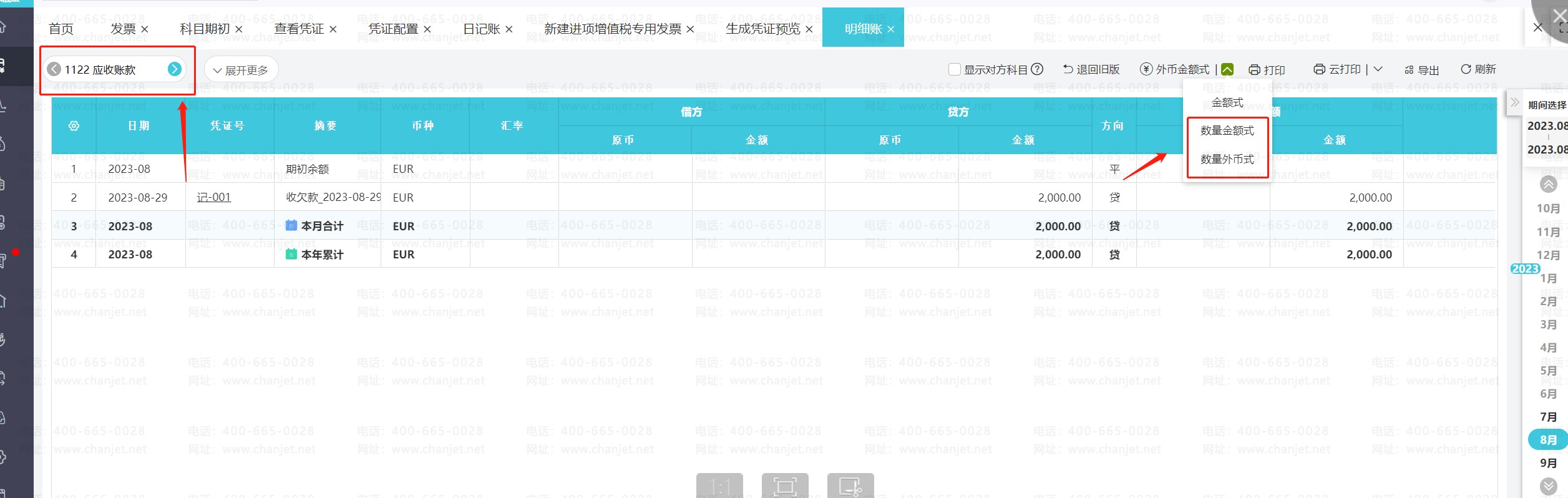Switch to the 日记账 tab
Image resolution: width=1568 pixels, height=498 pixels.
tap(482, 29)
